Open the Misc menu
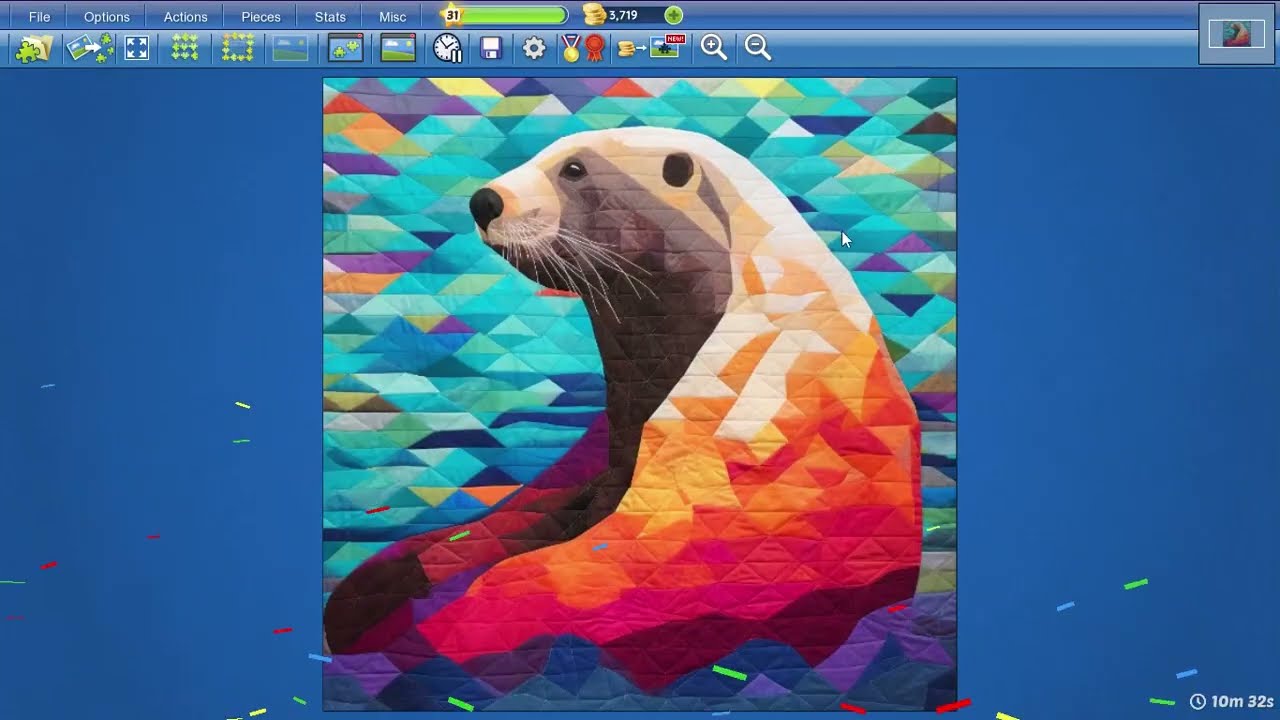 point(392,17)
